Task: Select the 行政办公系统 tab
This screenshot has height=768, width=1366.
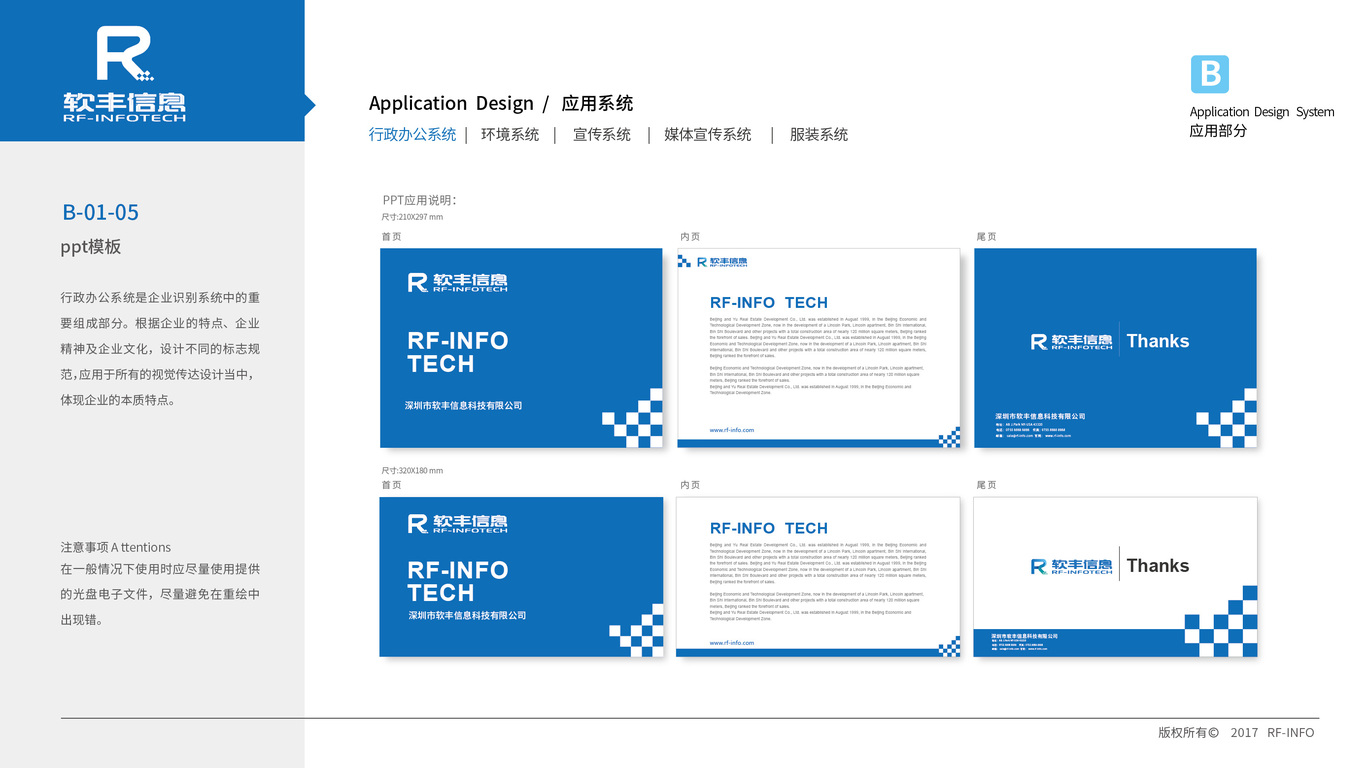Action: tap(412, 134)
